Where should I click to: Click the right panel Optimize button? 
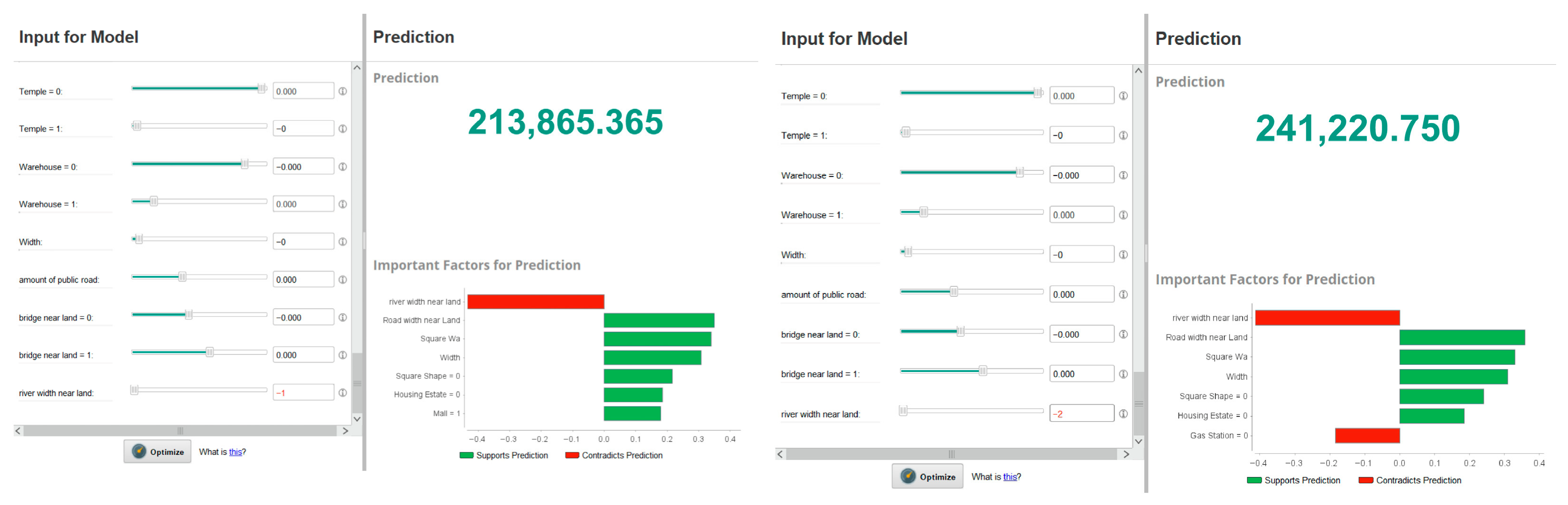[927, 477]
